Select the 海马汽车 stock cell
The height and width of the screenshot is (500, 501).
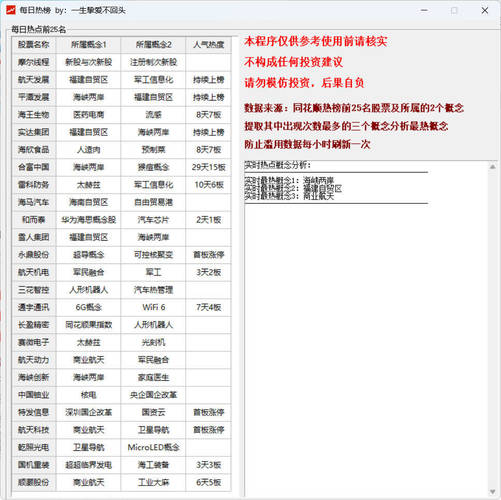click(x=34, y=202)
